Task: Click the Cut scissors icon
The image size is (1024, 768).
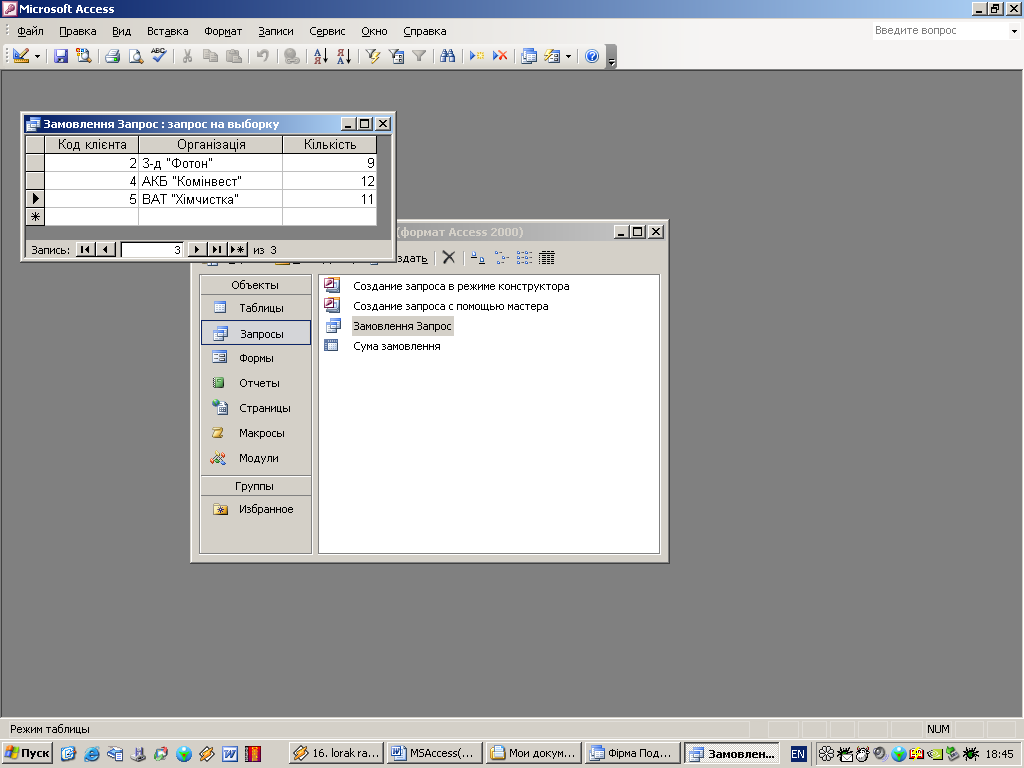Action: coord(187,56)
